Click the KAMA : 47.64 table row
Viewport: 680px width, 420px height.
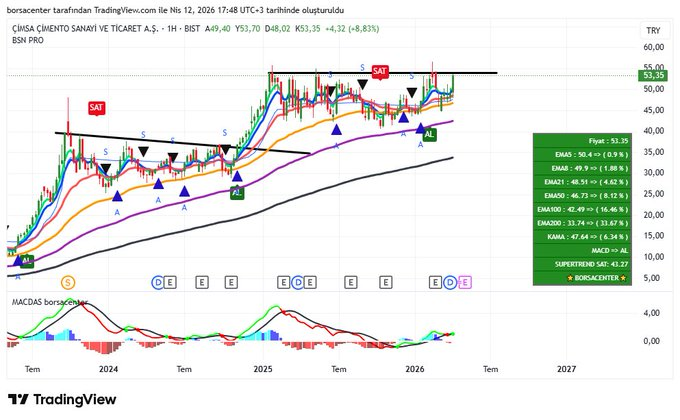point(582,237)
